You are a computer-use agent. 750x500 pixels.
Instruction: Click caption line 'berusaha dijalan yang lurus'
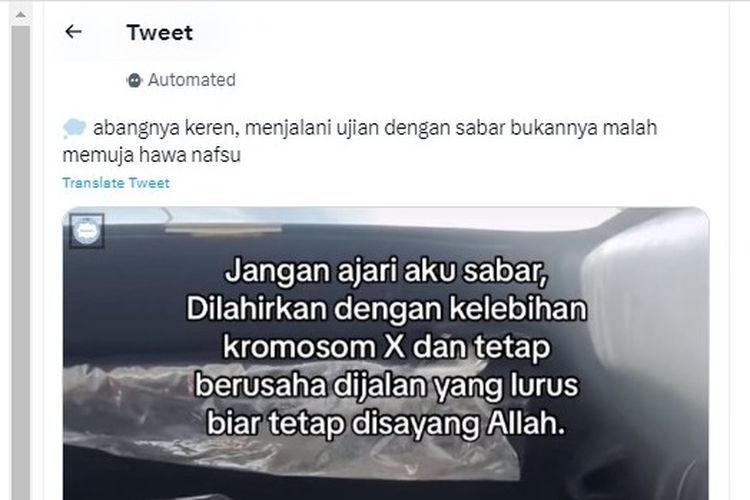pos(386,385)
